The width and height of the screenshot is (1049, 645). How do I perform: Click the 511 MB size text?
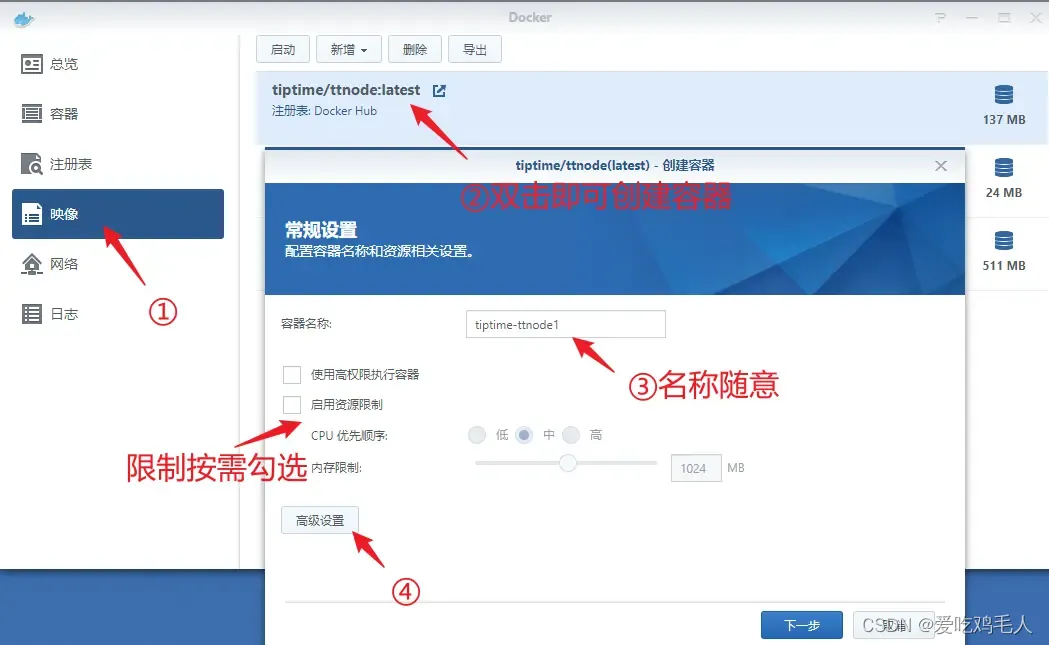tap(1004, 266)
